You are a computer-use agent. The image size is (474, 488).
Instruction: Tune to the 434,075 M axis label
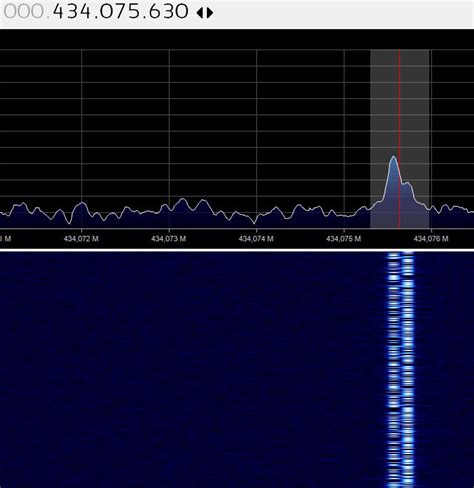click(343, 239)
